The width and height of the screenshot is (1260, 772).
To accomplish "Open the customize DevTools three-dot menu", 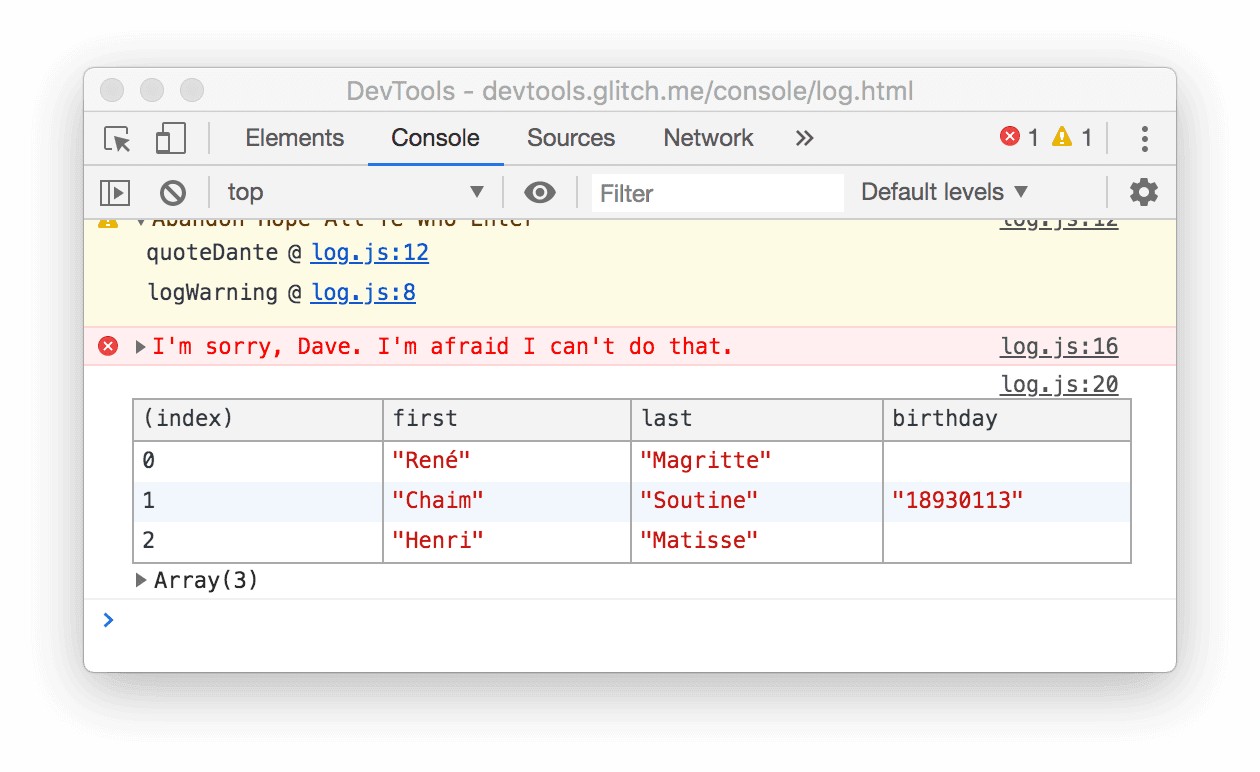I will coord(1144,138).
